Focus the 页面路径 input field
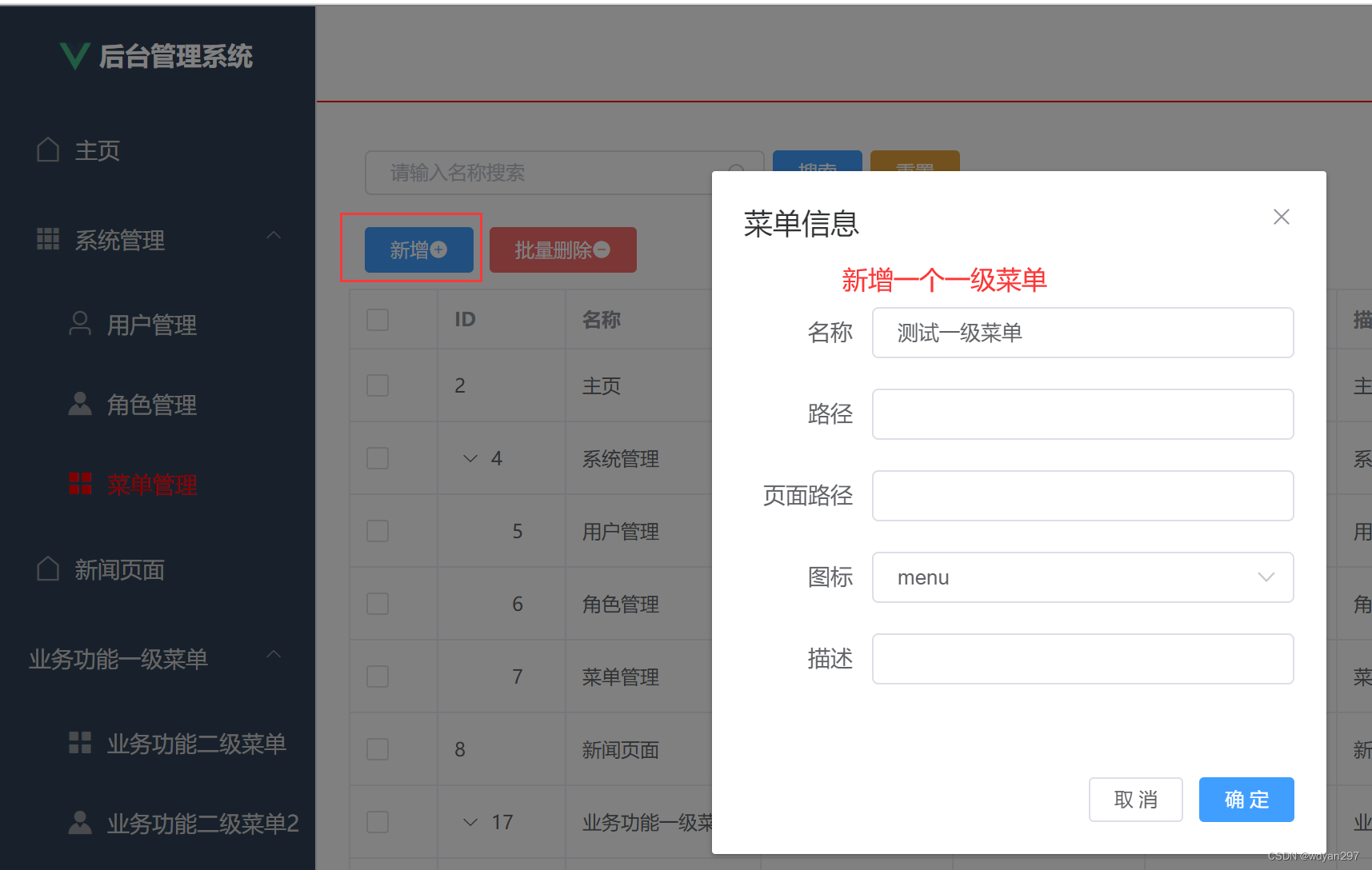Image resolution: width=1372 pixels, height=870 pixels. [x=1082, y=496]
